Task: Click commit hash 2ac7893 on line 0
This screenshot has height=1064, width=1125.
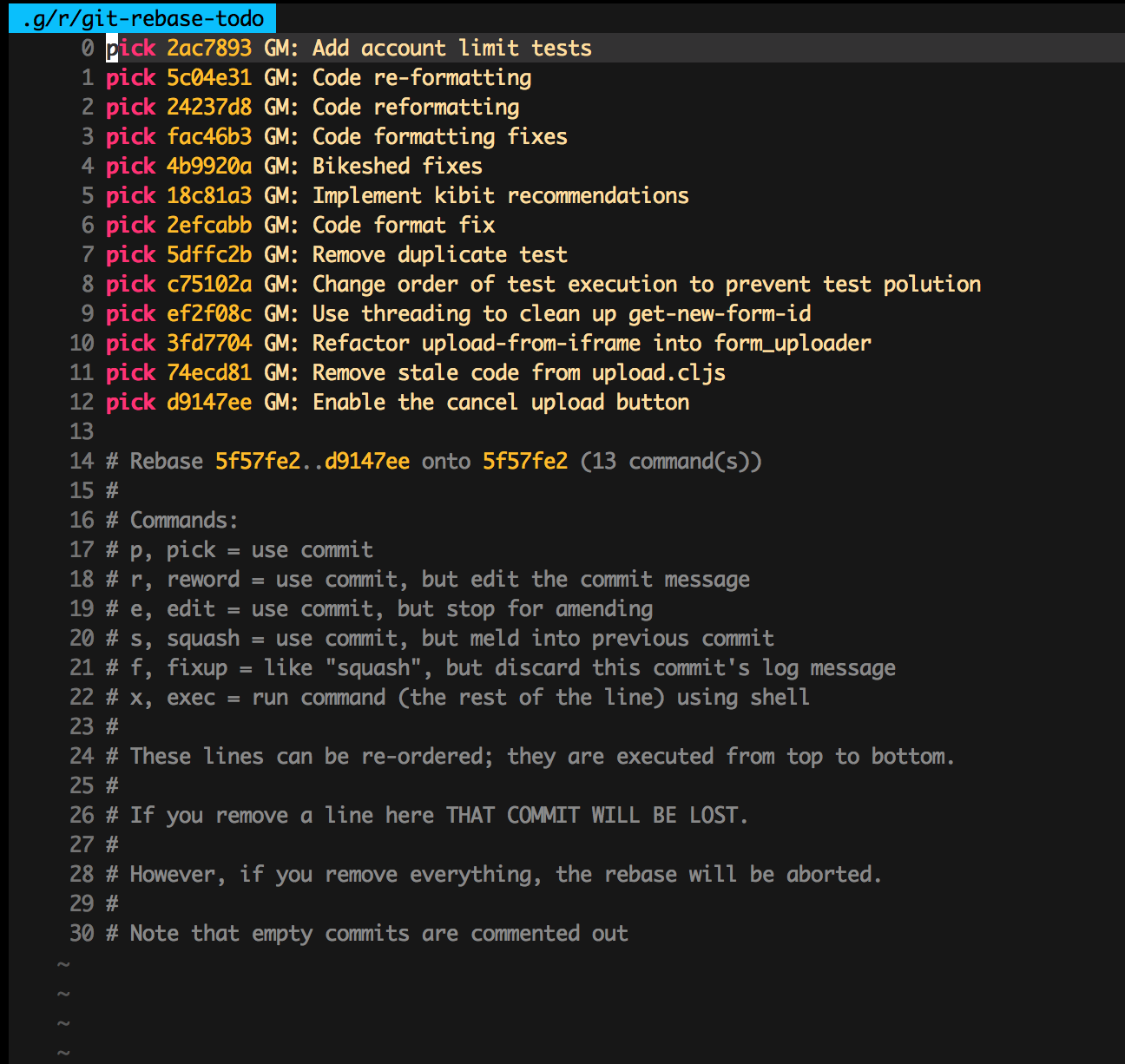Action: point(208,49)
